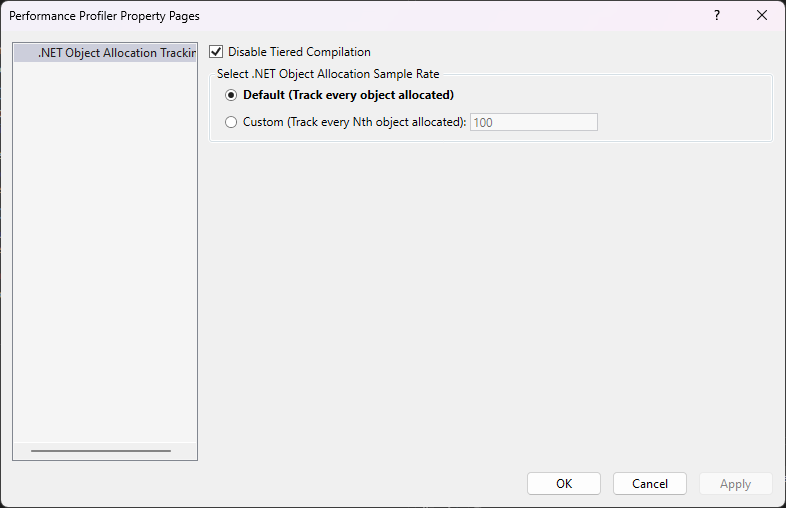Click the "Disable Tiered Compilation" label text
The image size is (786, 508).
tap(299, 52)
